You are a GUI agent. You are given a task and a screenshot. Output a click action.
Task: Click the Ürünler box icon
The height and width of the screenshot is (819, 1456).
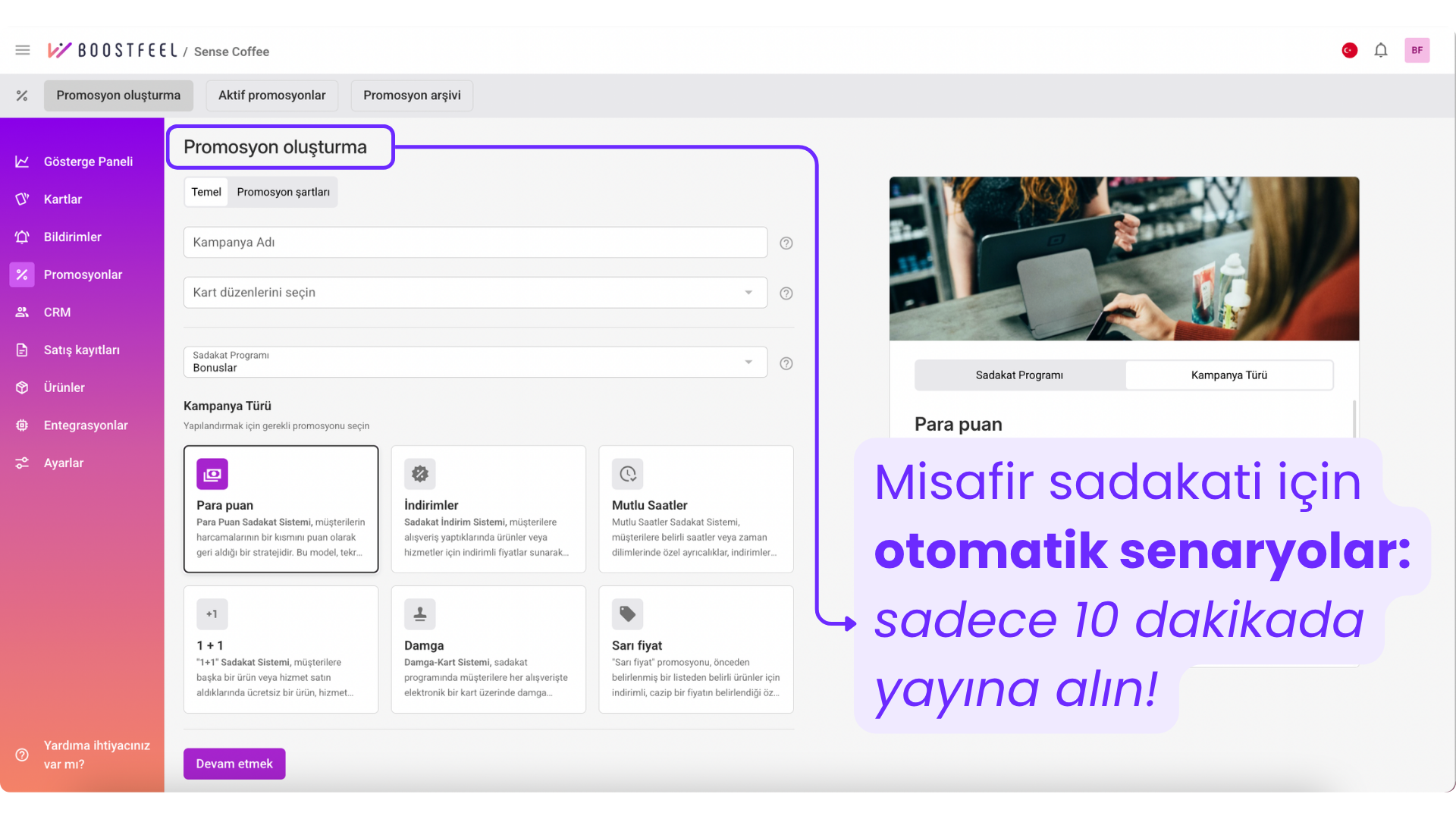(22, 388)
